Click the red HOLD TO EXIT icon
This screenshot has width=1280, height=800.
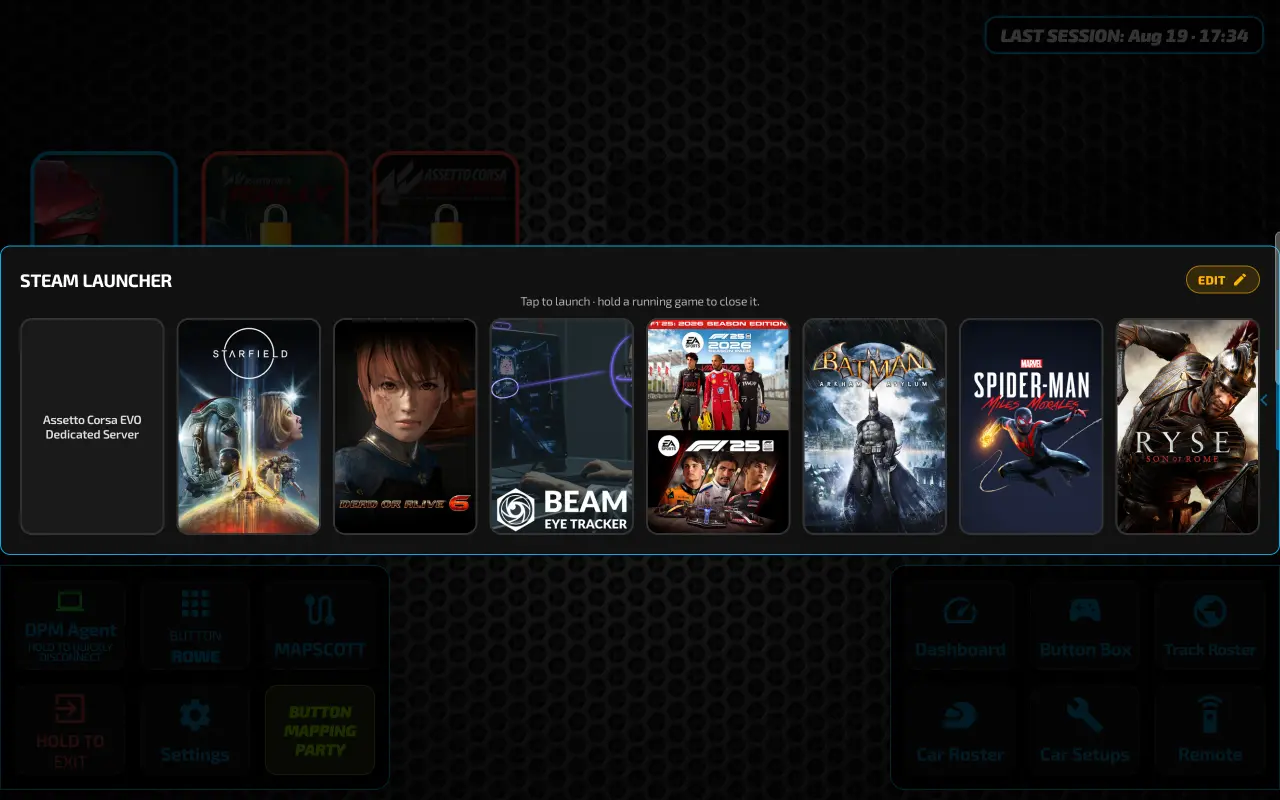(x=70, y=709)
